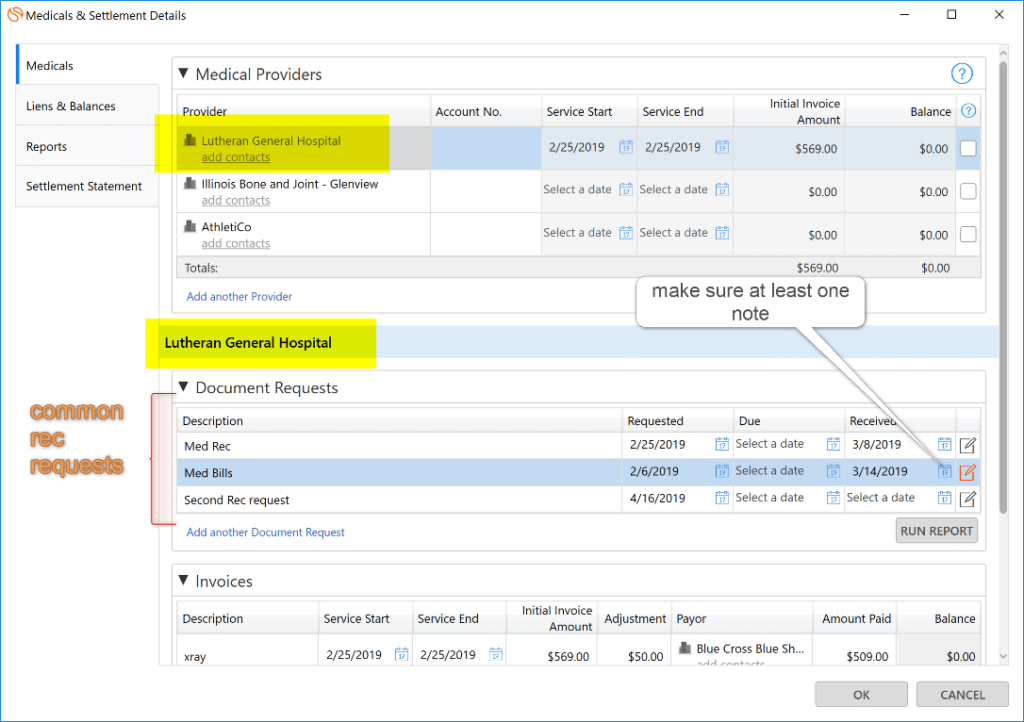
Task: Click the Med Rec description cell
Action: tap(399, 446)
